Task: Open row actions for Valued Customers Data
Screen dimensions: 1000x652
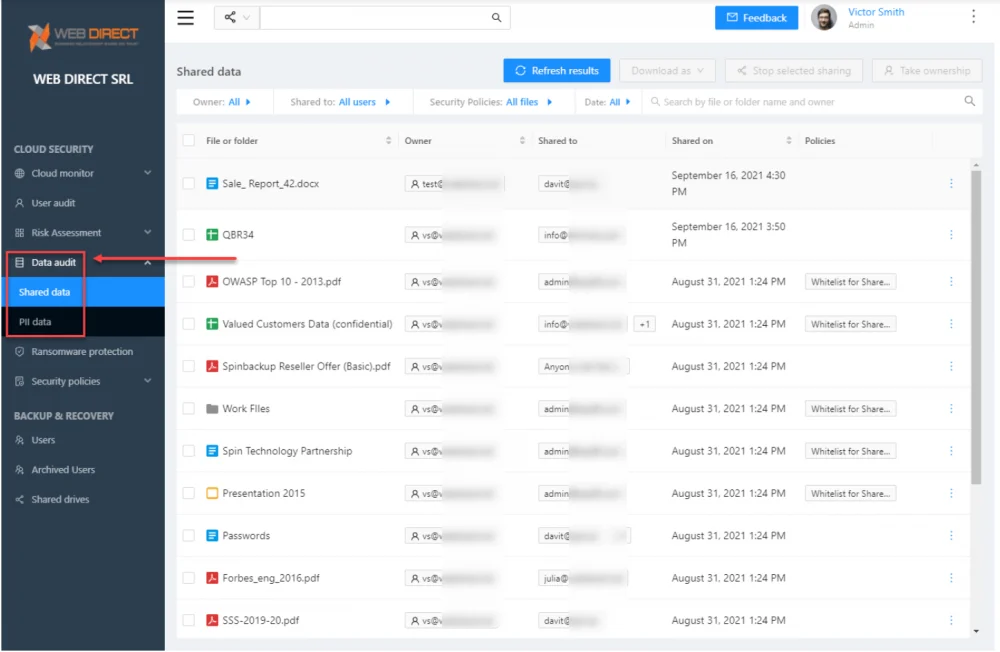Action: click(x=951, y=324)
